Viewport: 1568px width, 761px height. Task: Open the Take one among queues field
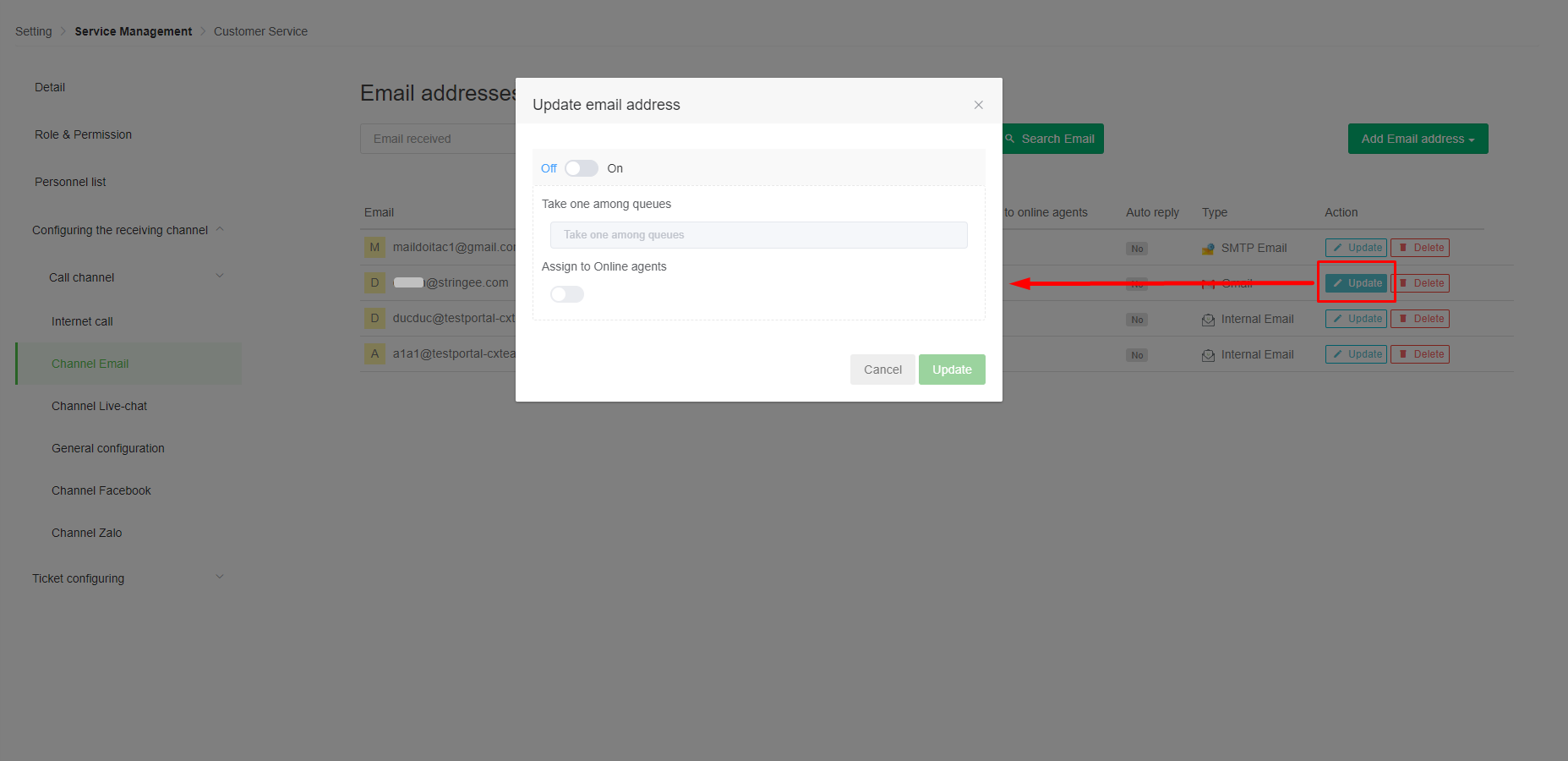(759, 235)
